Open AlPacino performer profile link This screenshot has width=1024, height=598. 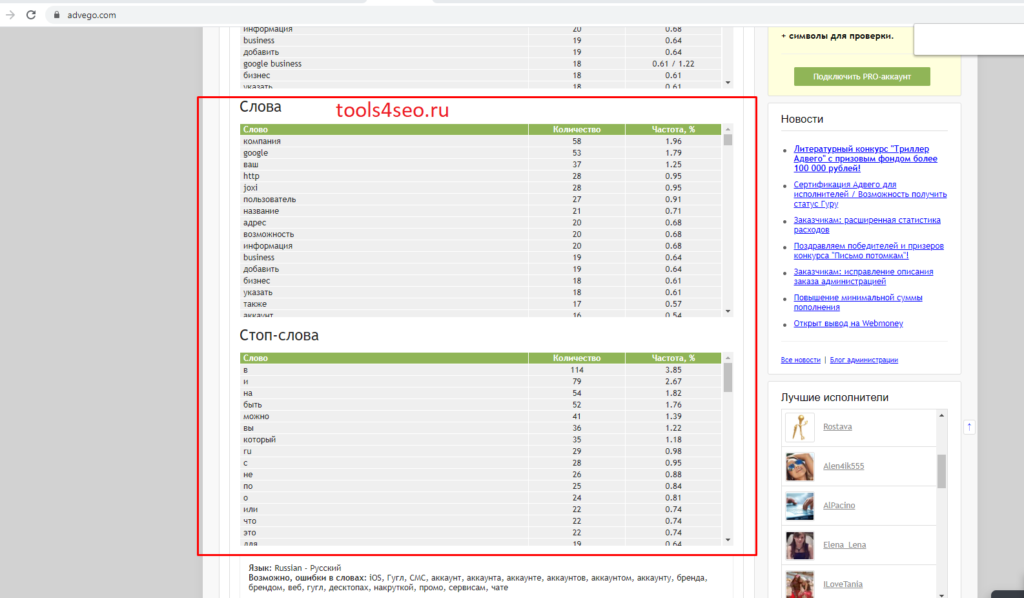click(x=839, y=505)
